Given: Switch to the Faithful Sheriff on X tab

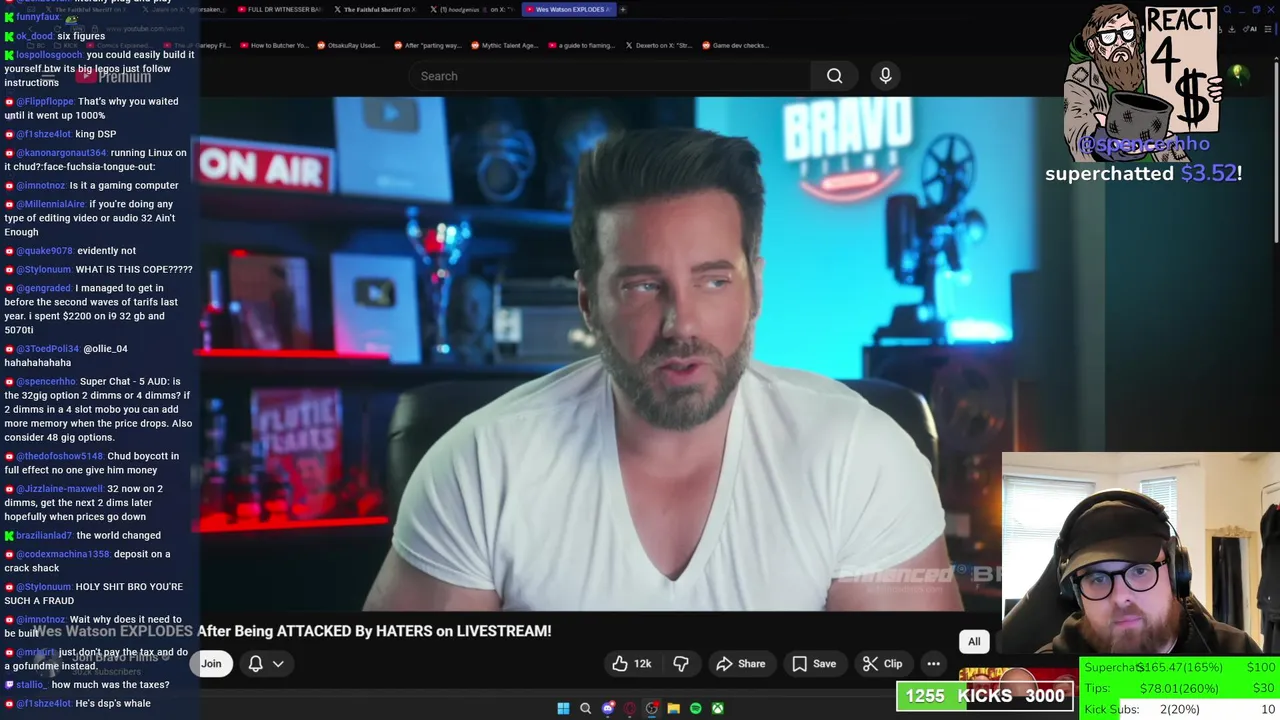Looking at the screenshot, I should pos(378,9).
